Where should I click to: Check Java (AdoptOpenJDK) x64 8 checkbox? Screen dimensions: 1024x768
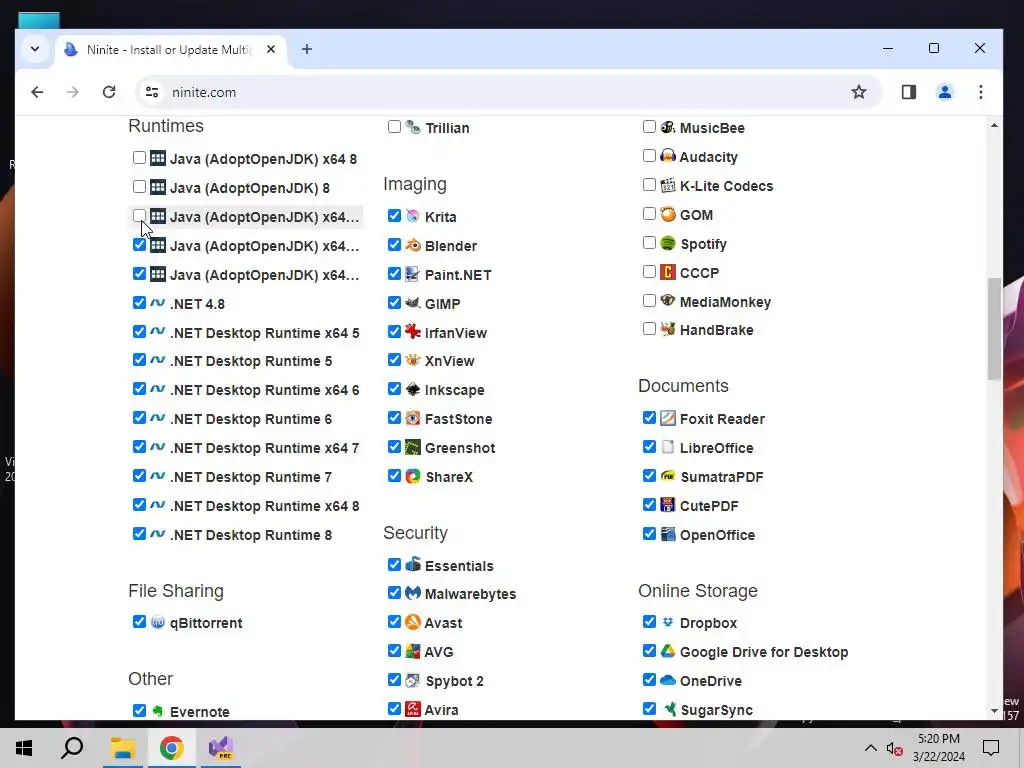click(139, 157)
